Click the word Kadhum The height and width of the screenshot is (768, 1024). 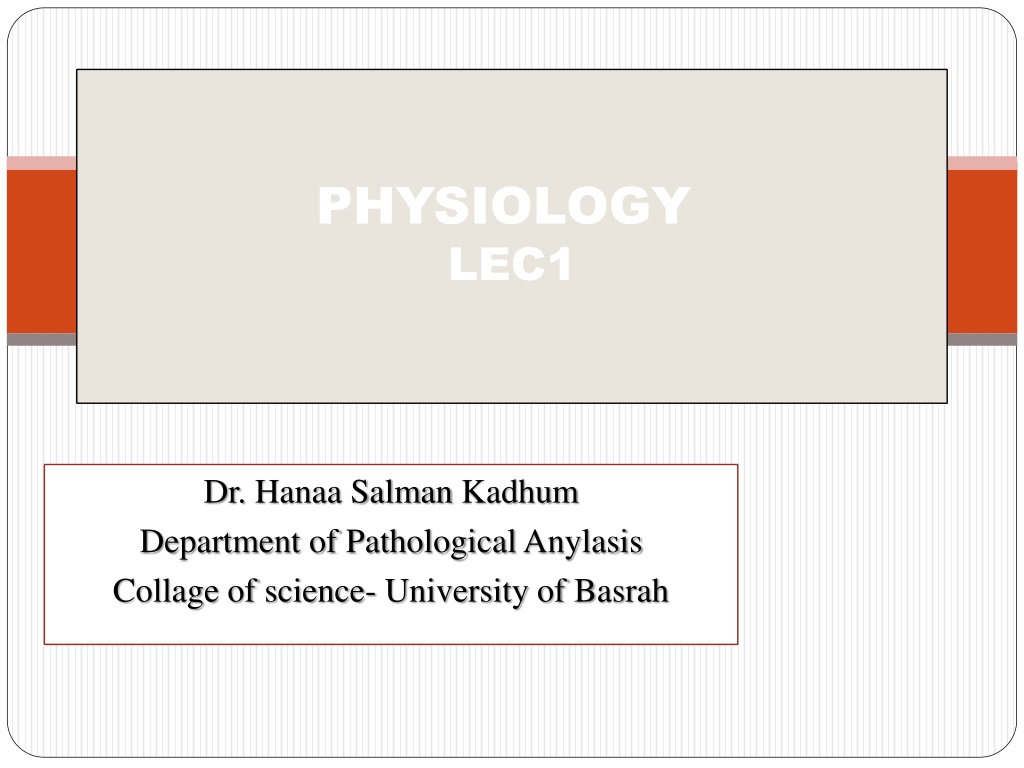click(x=520, y=492)
